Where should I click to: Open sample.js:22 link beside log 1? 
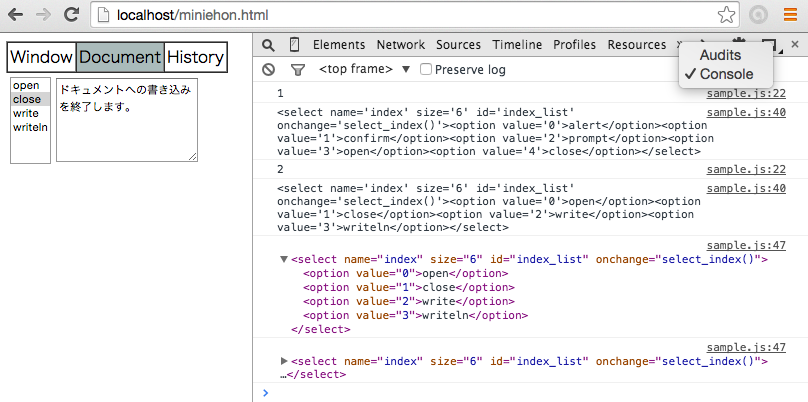[x=746, y=94]
